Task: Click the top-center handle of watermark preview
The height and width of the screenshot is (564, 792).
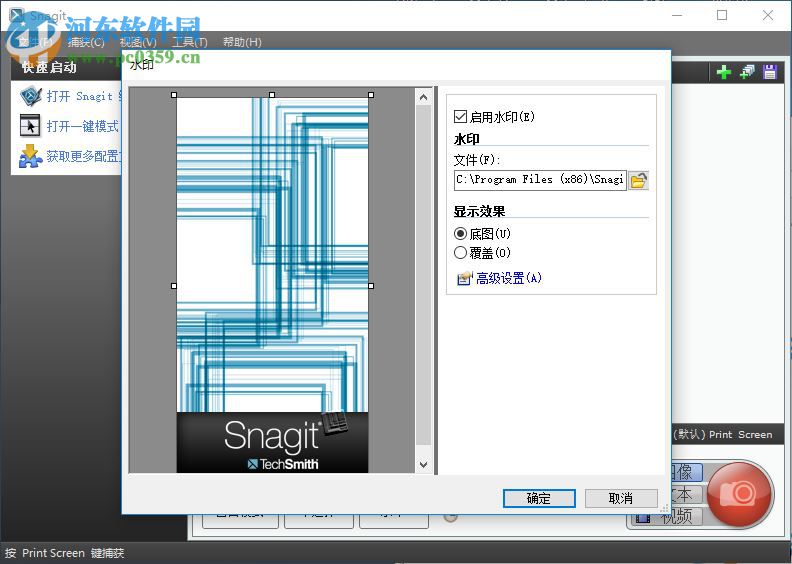Action: [x=272, y=95]
